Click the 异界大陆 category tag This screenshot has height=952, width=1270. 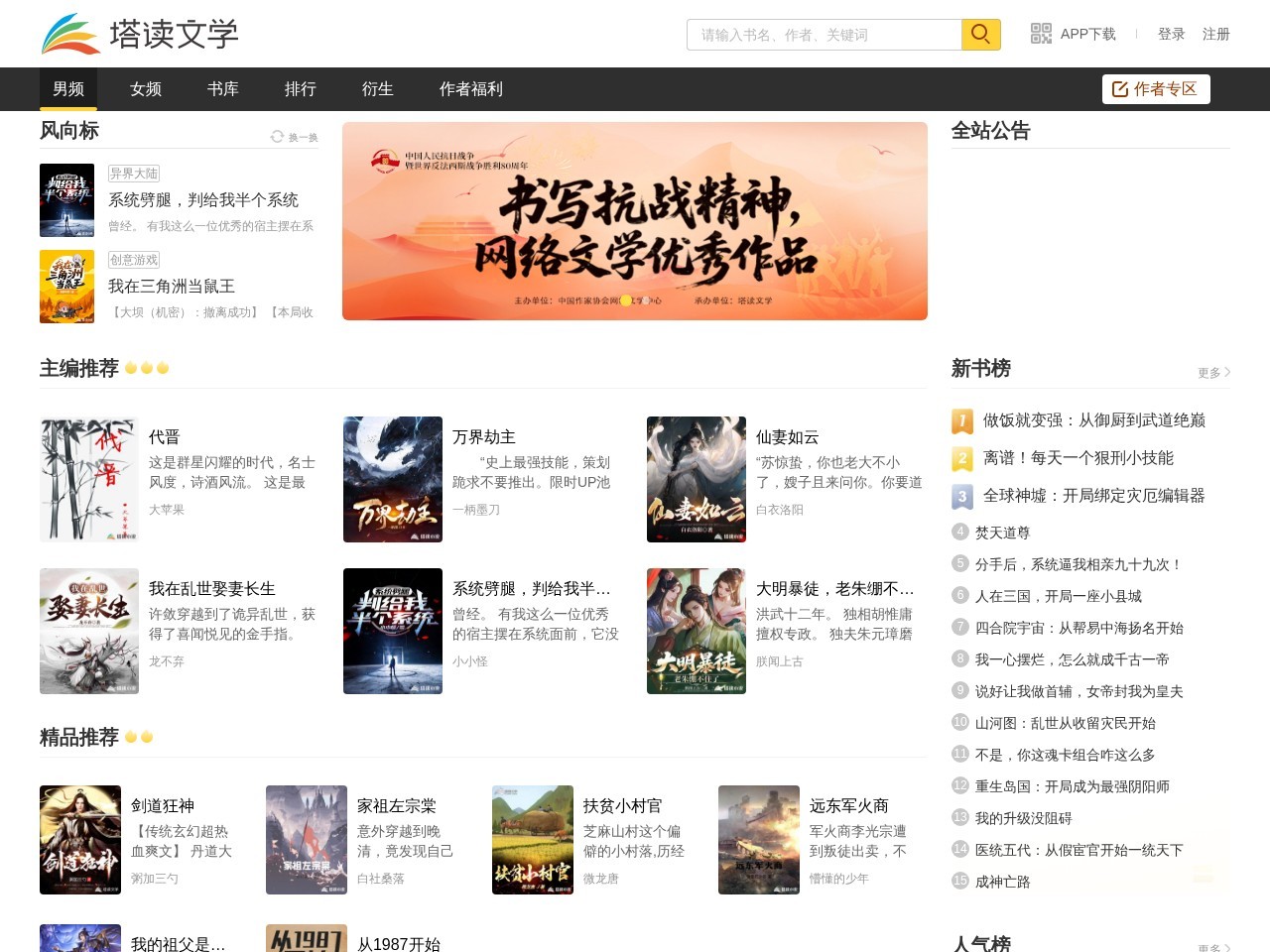134,174
